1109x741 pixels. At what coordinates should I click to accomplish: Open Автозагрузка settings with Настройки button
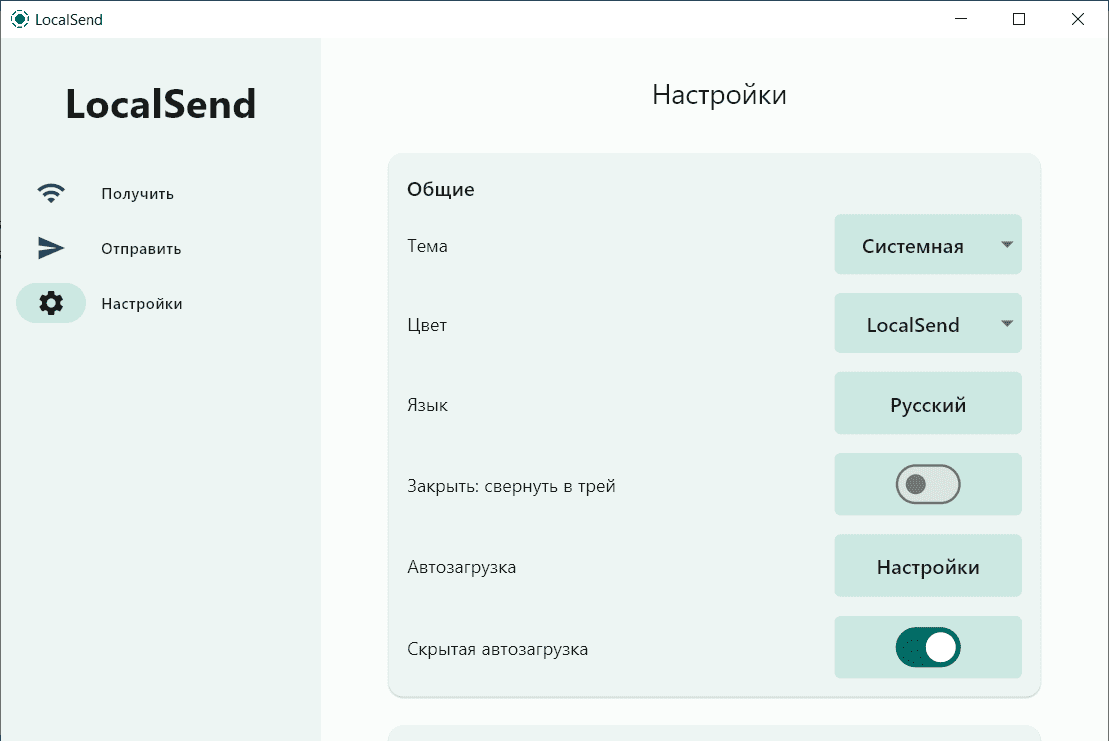pos(928,567)
